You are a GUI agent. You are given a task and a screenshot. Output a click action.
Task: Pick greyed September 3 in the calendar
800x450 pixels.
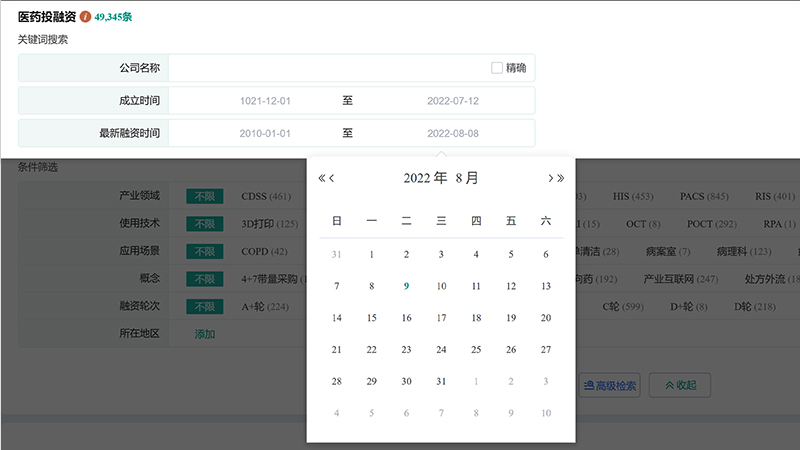(x=546, y=381)
